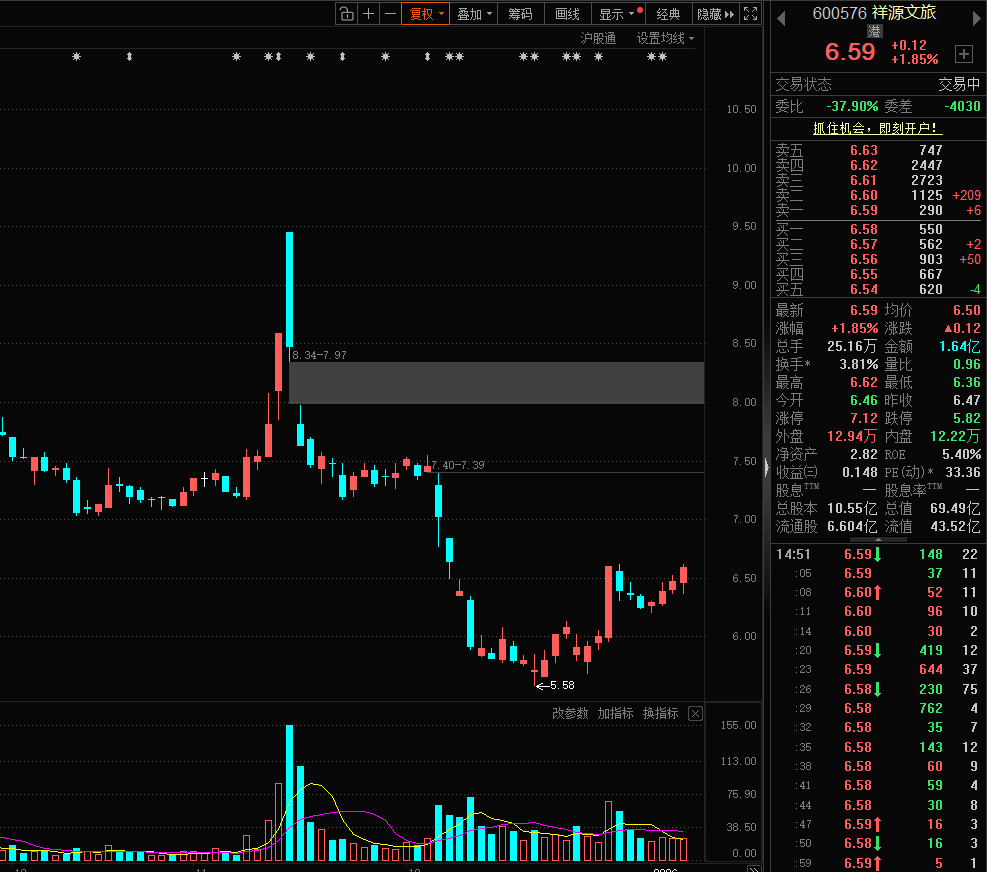
Task: Open the 叠加 overlay dropdown
Action: [x=474, y=14]
